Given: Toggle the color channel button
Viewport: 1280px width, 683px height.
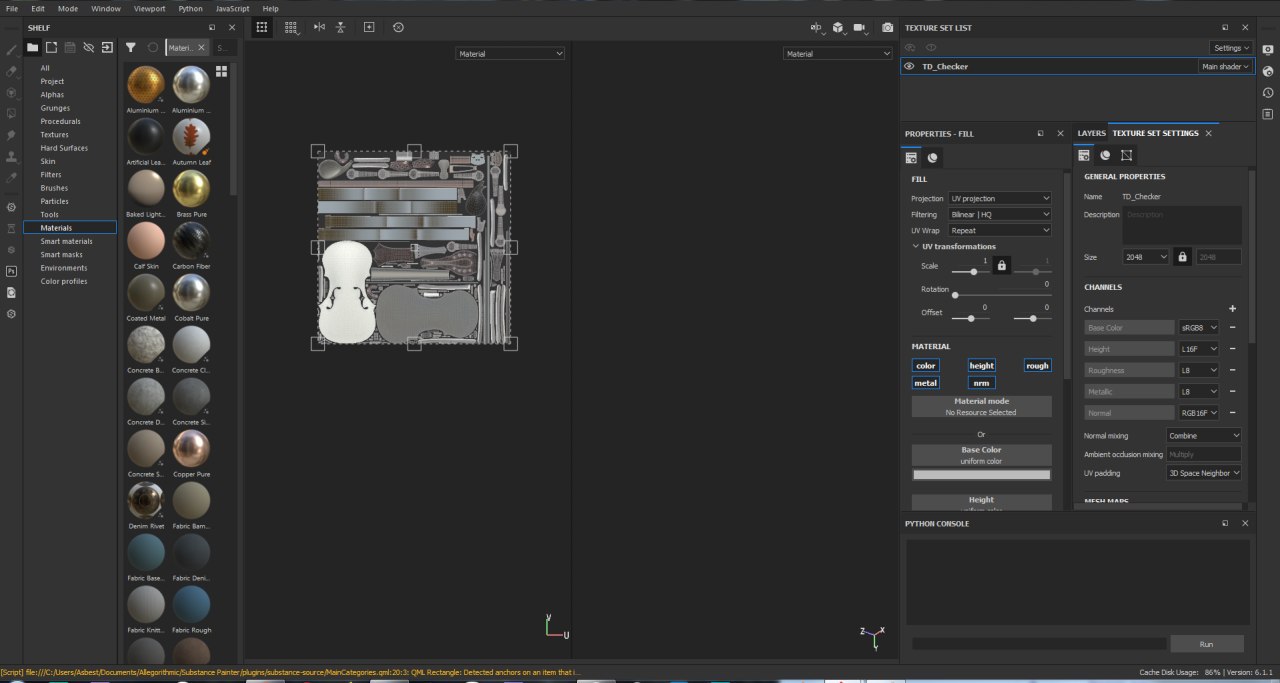Looking at the screenshot, I should point(926,366).
